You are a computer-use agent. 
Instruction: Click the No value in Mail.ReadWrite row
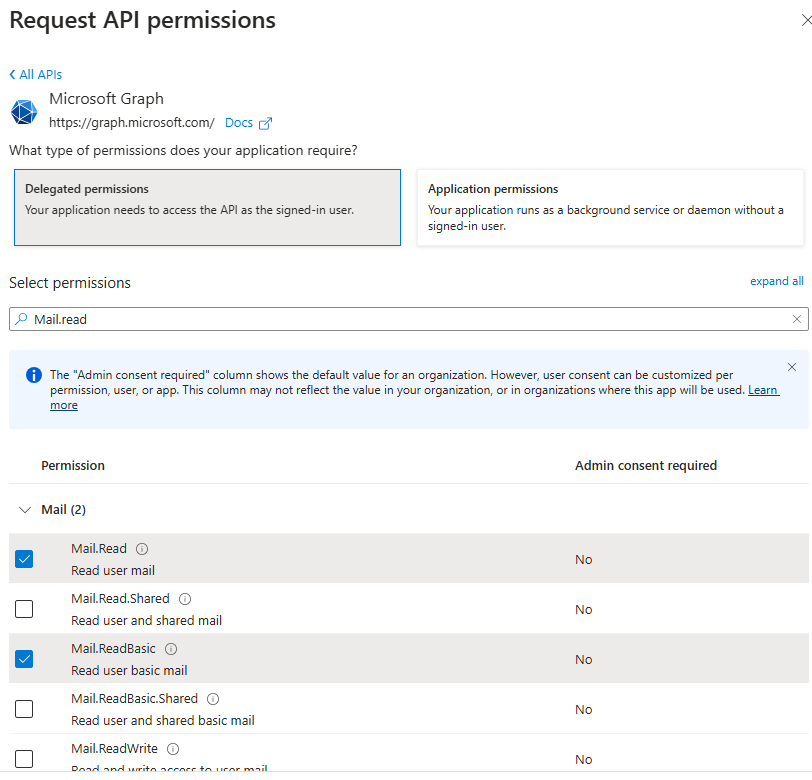(x=584, y=759)
